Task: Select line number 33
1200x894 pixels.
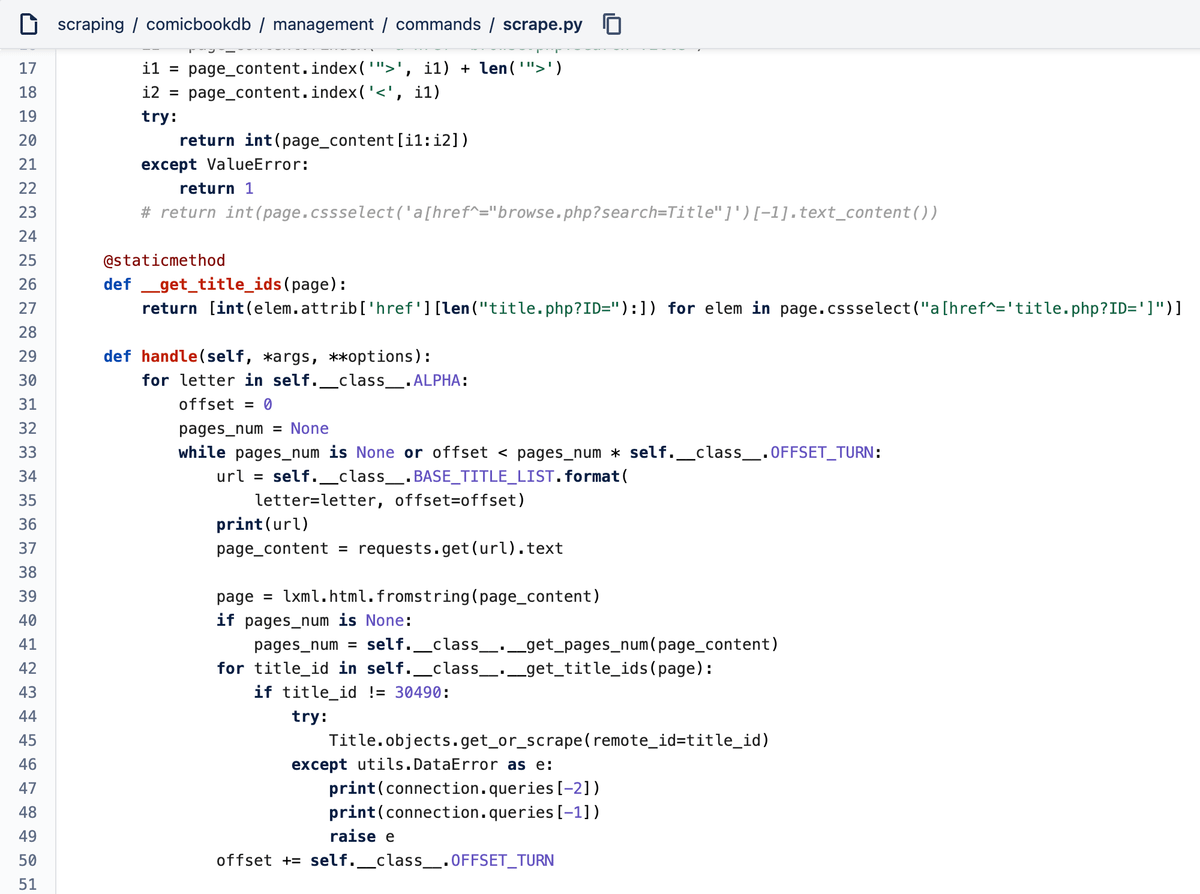Action: (x=28, y=452)
